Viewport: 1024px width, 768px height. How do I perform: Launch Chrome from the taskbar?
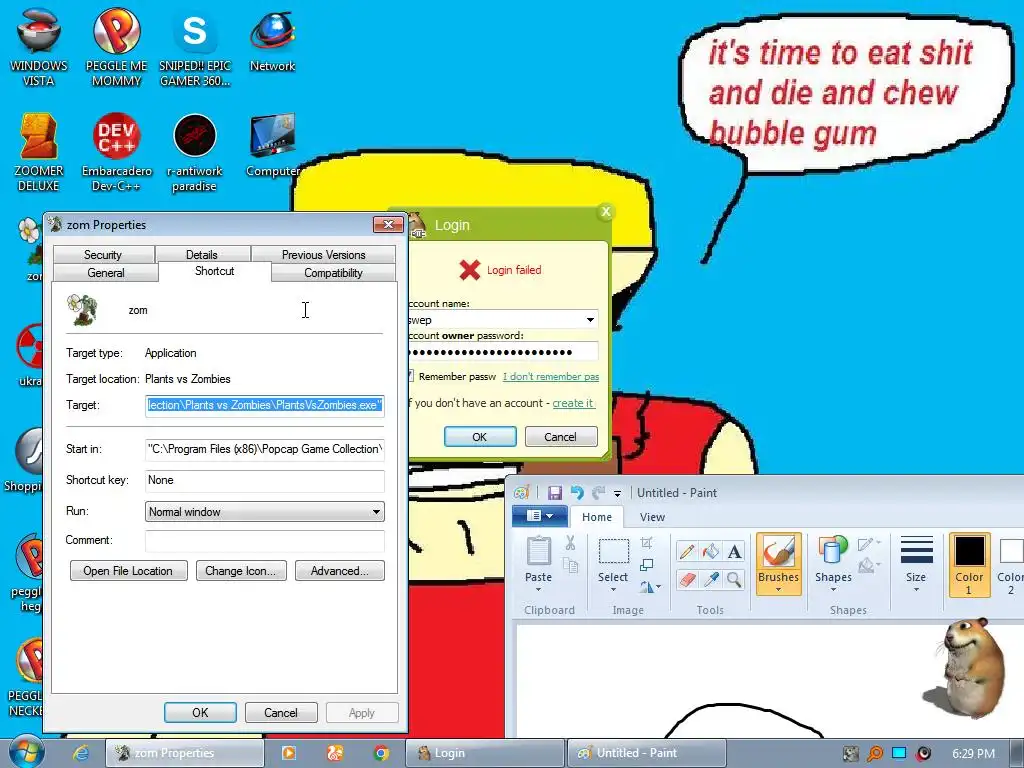coord(381,753)
